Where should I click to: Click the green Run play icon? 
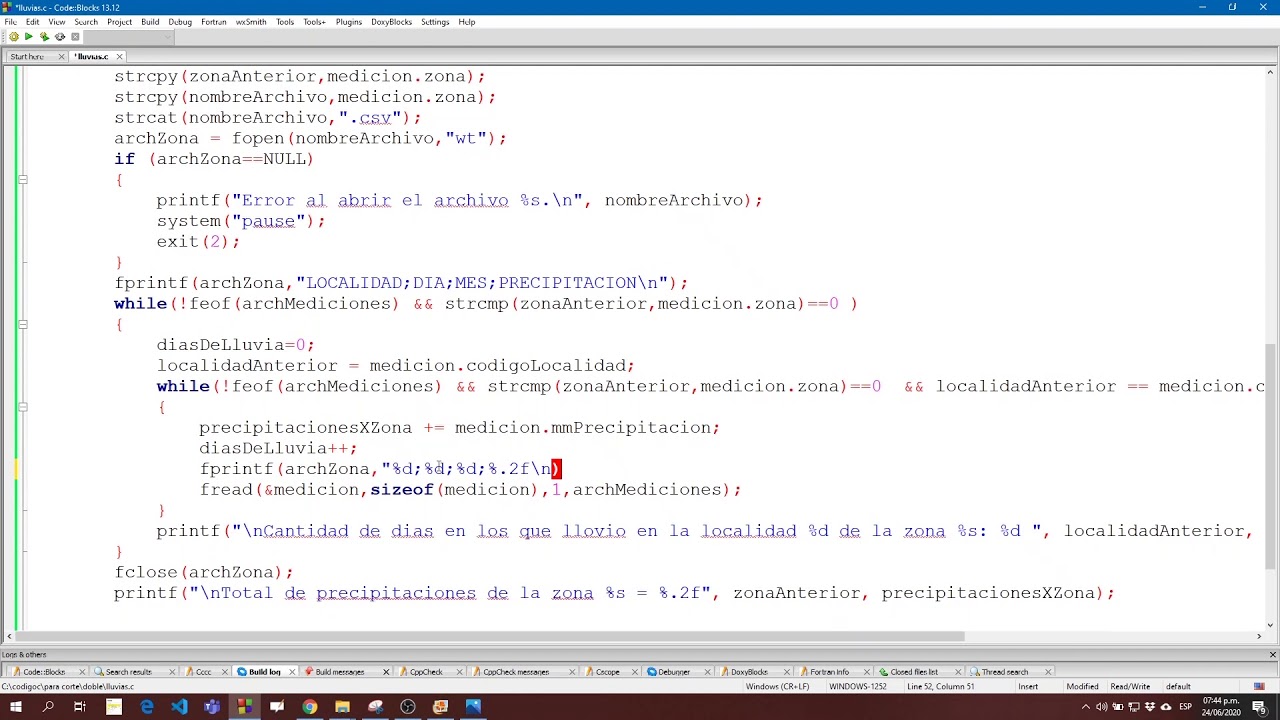(x=28, y=37)
